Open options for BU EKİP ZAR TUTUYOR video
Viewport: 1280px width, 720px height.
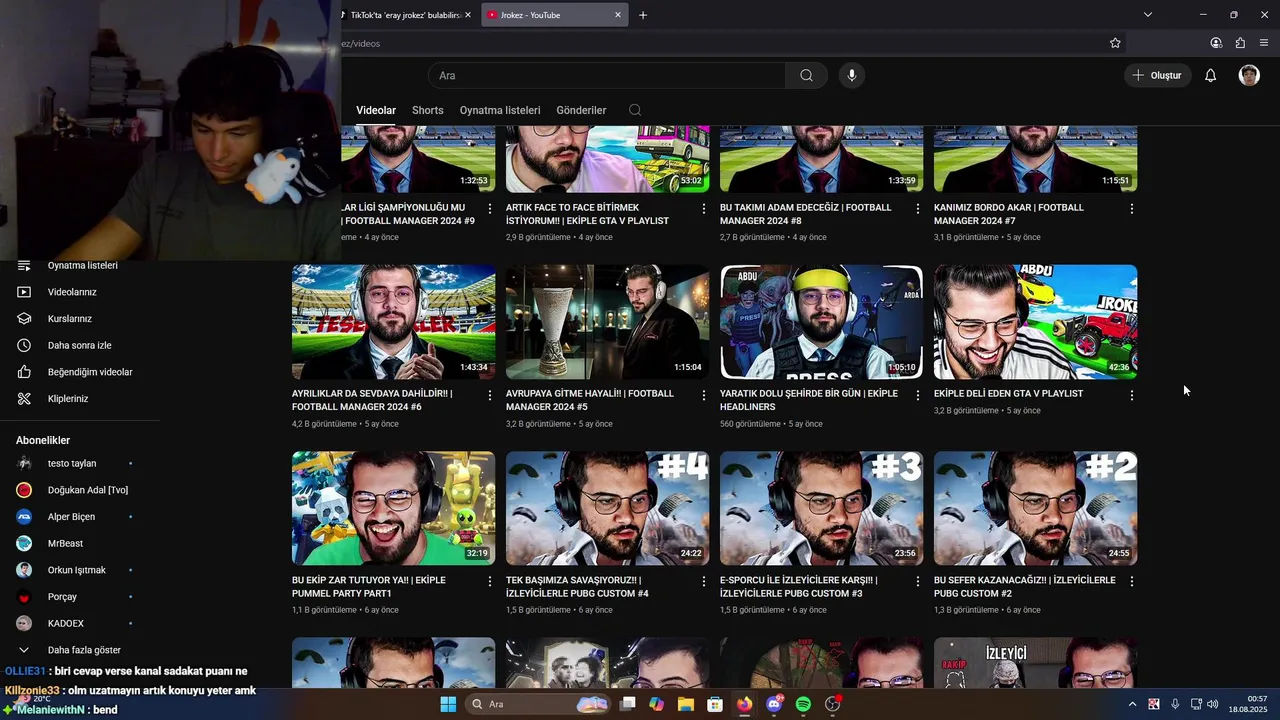(490, 581)
